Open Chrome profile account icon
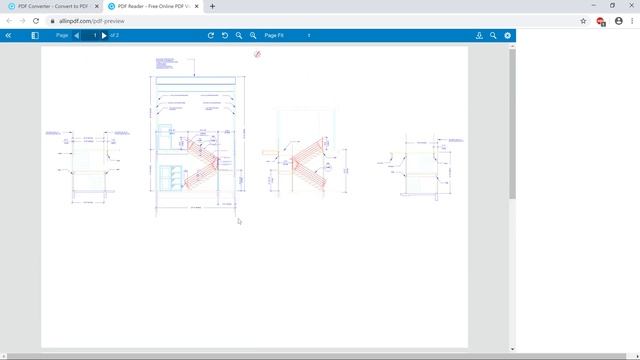 (x=619, y=21)
